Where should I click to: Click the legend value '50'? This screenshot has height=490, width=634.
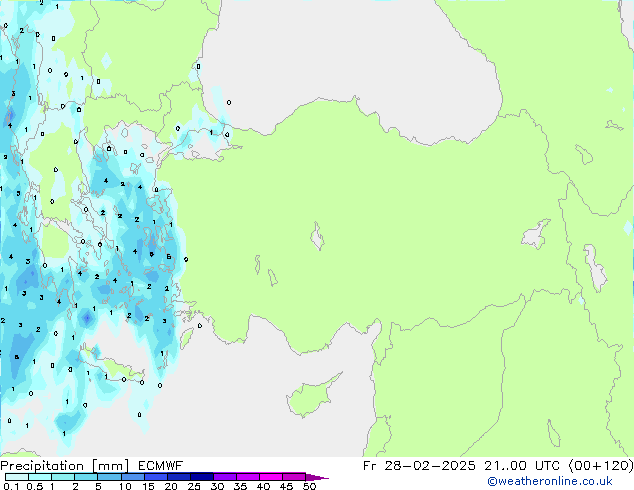click(309, 486)
